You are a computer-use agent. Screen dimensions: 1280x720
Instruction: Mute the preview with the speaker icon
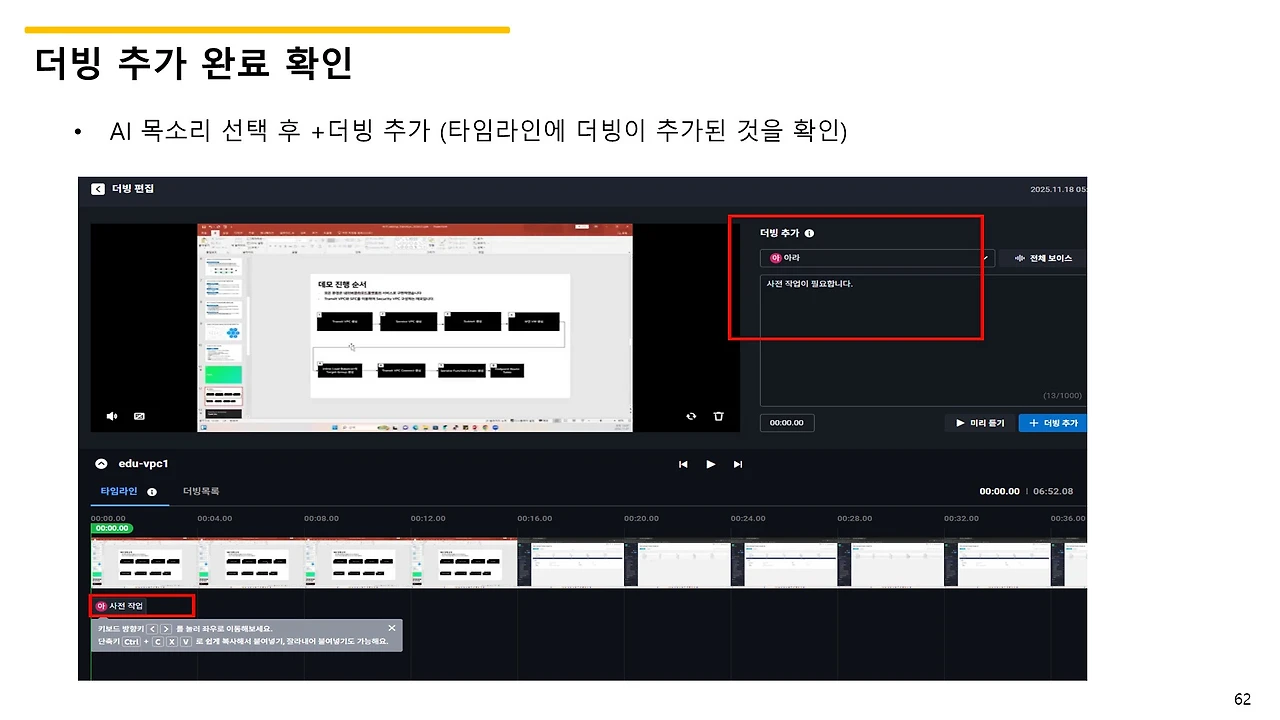click(111, 416)
